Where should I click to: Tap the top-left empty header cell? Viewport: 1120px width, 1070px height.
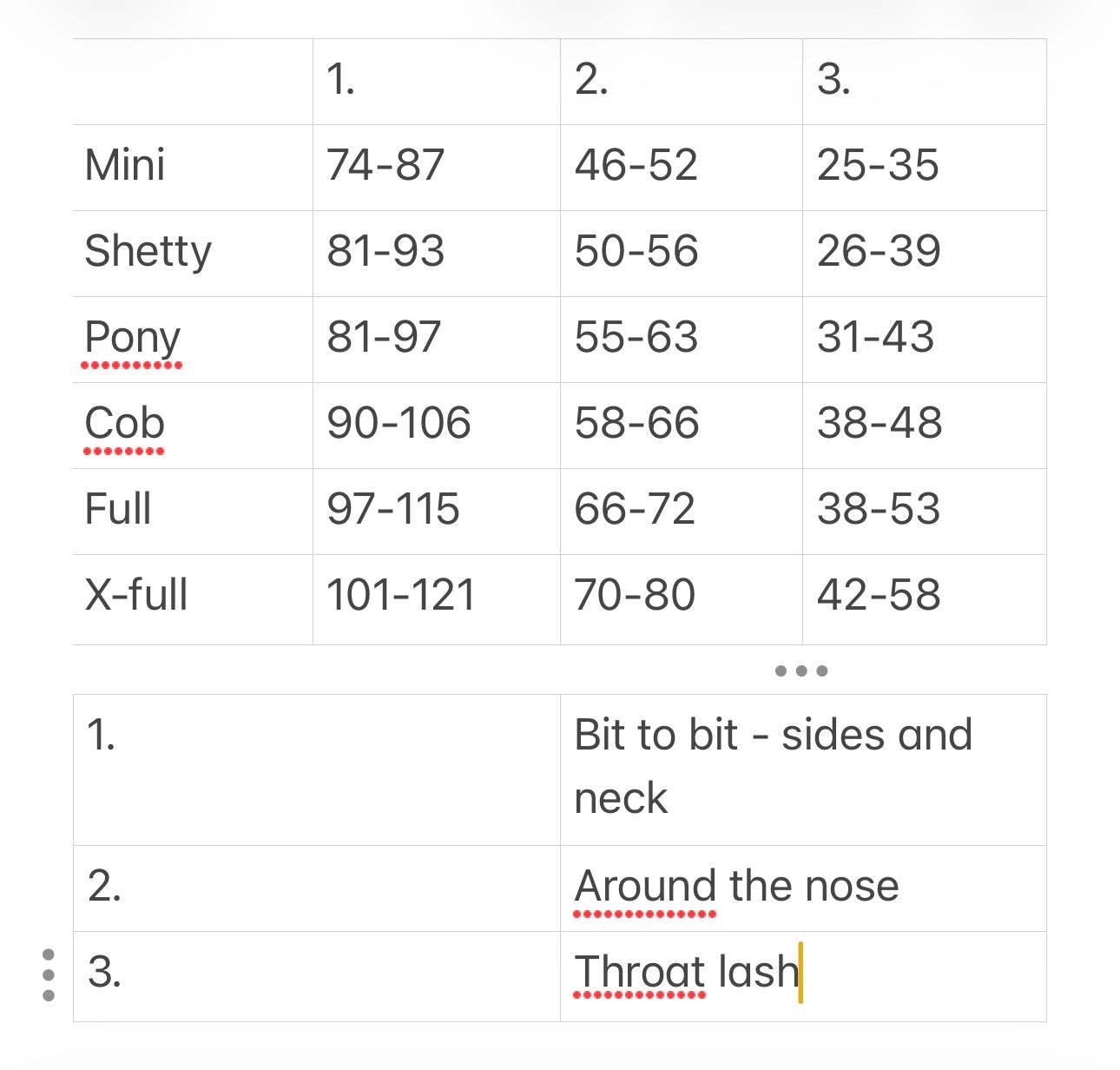click(x=192, y=81)
